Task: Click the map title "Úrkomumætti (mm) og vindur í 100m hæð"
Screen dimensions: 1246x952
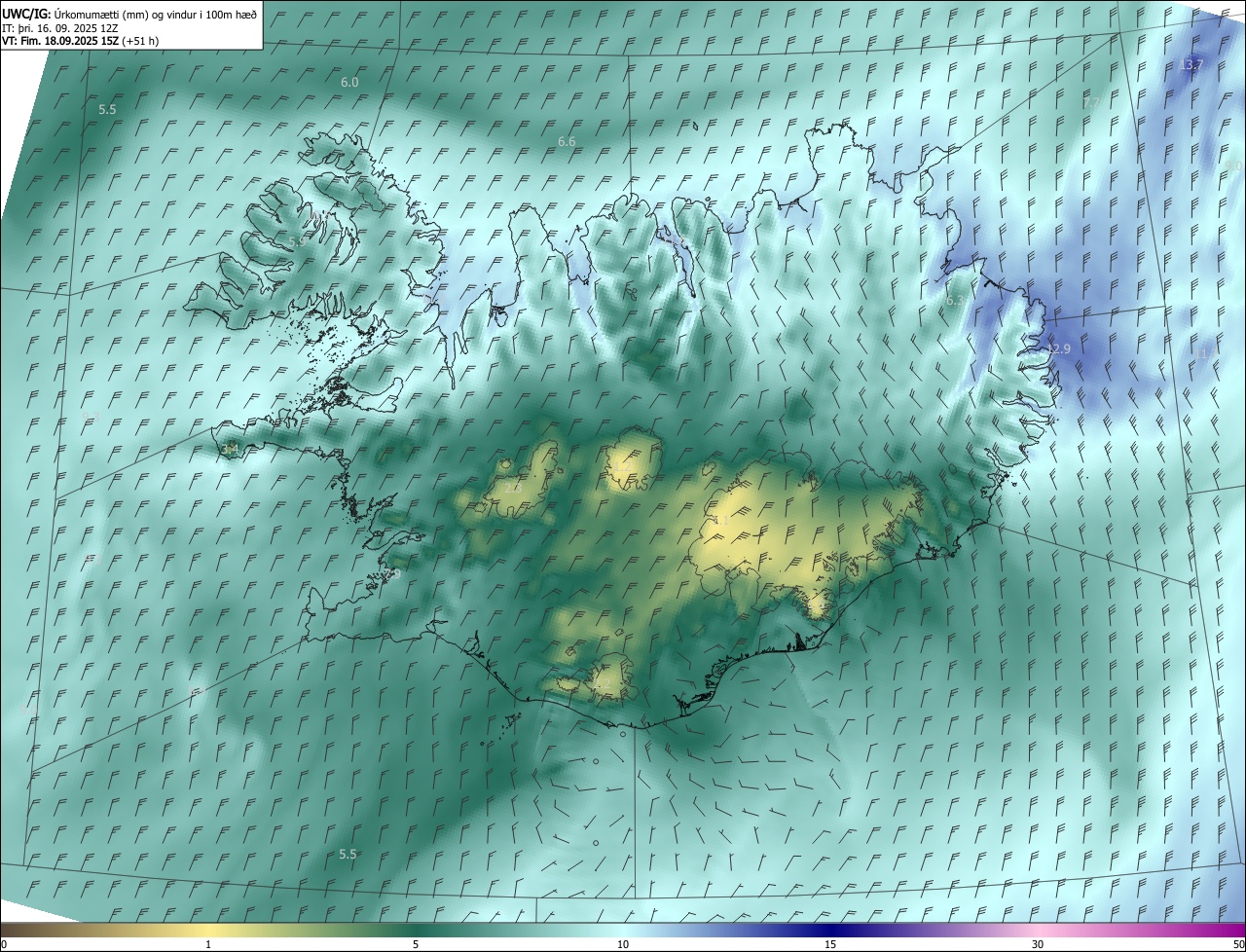Action: click(156, 14)
